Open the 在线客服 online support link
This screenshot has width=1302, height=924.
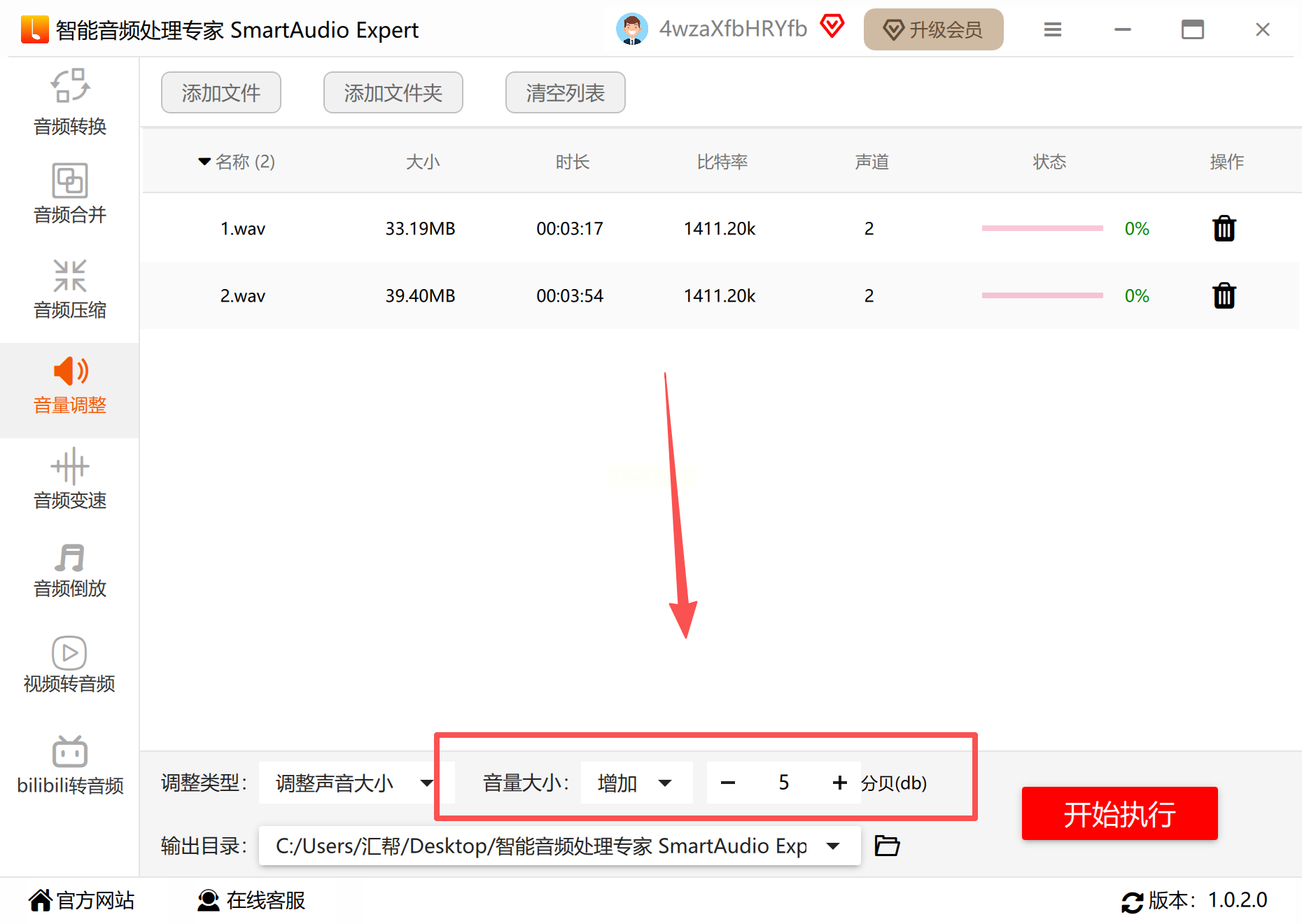click(251, 900)
